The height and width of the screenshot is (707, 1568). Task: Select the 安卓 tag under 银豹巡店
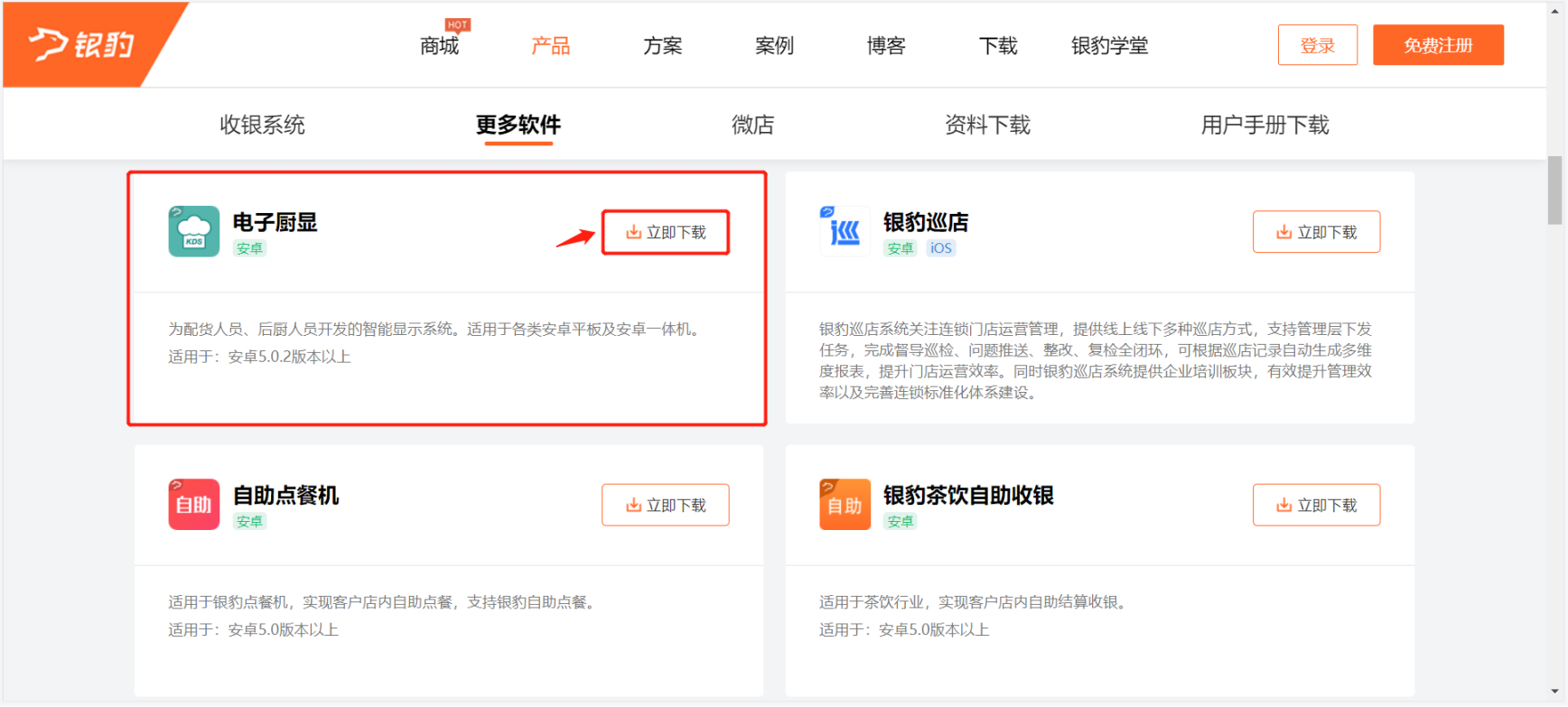pos(900,248)
